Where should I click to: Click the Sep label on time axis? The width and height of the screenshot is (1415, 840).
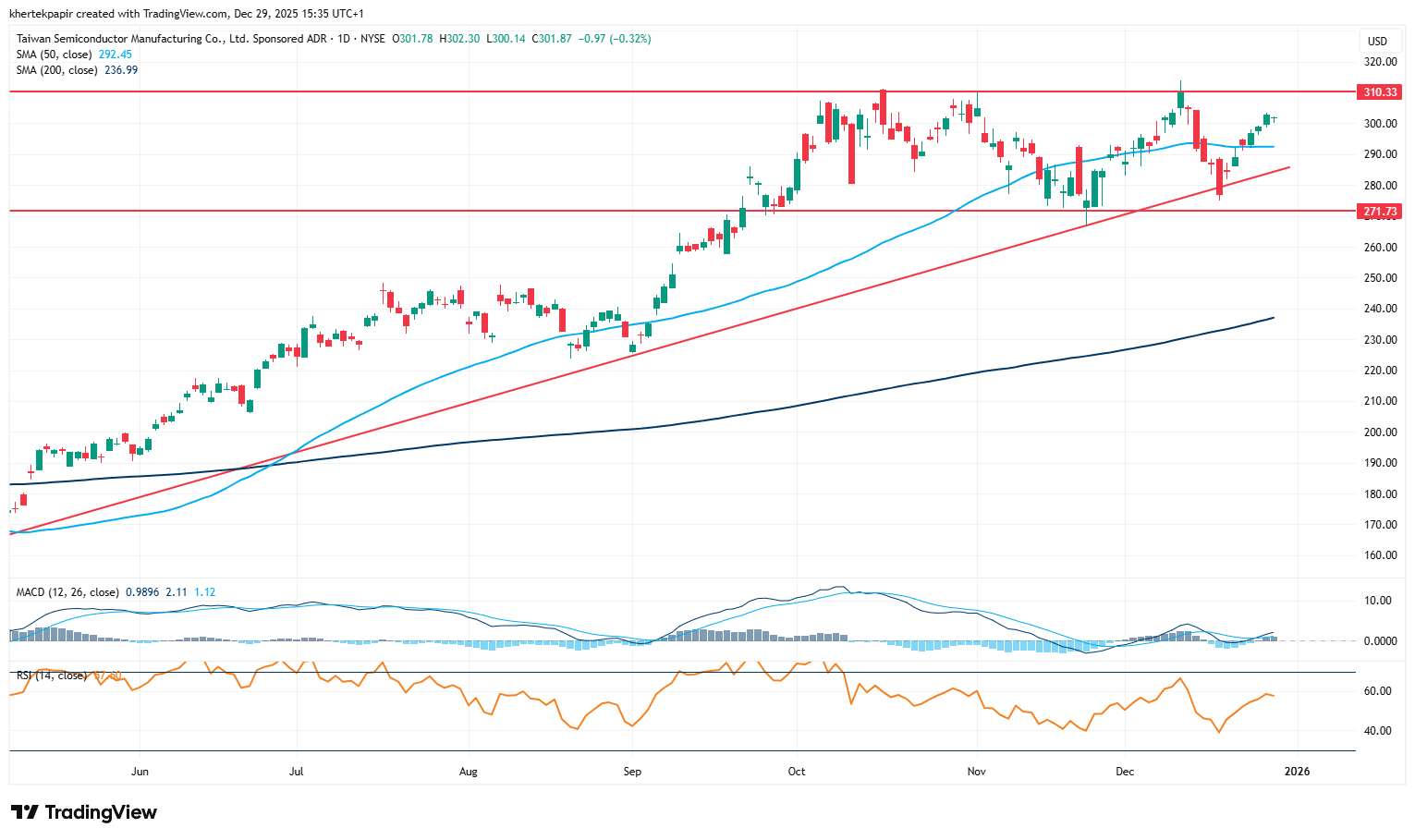coord(632,772)
